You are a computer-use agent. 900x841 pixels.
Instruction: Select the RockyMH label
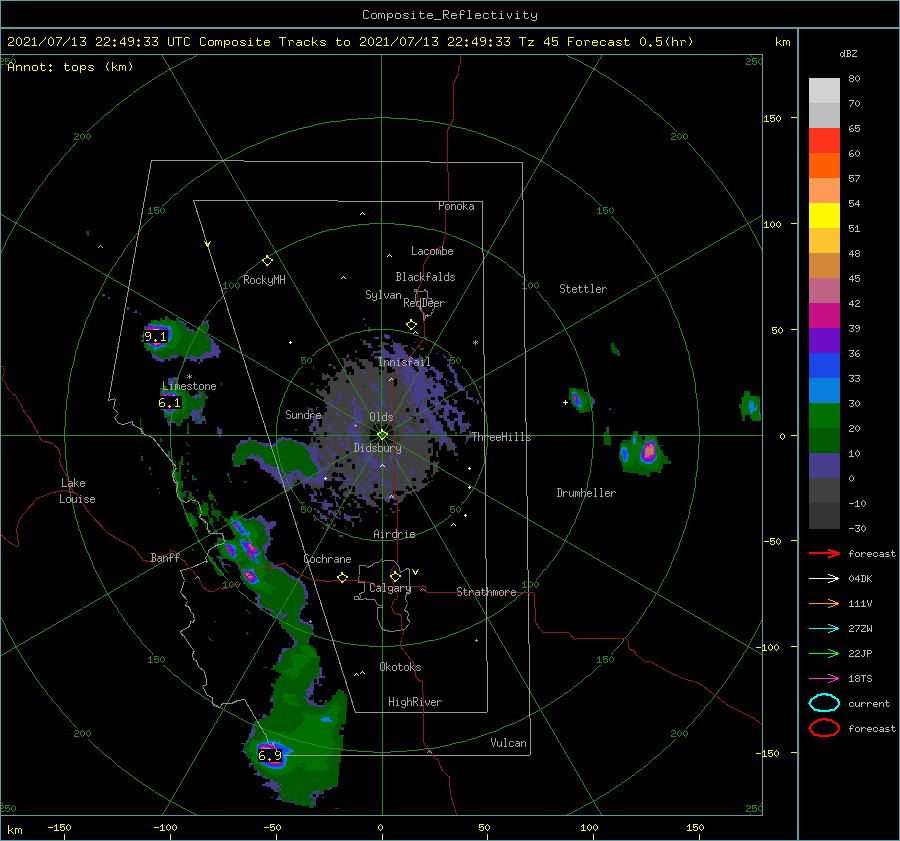pos(264,280)
